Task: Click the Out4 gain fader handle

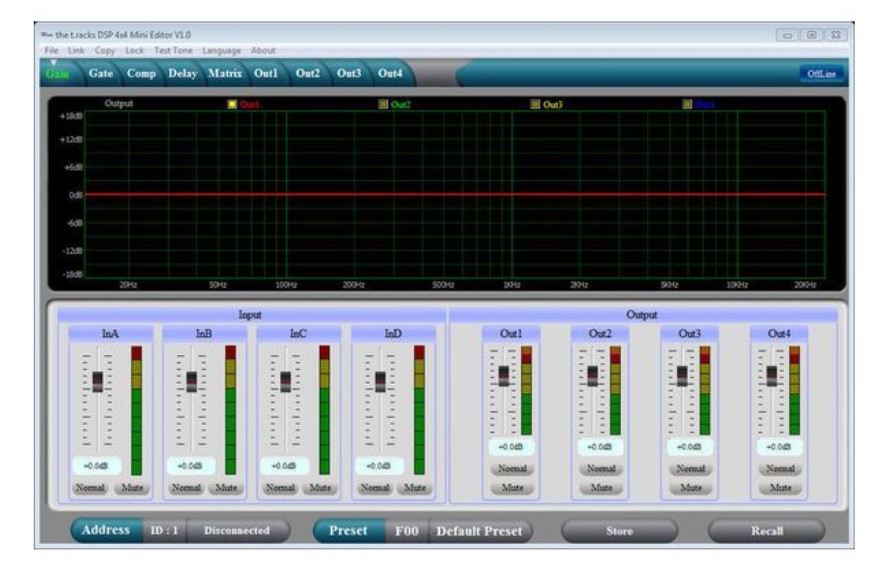Action: pyautogui.click(x=772, y=376)
